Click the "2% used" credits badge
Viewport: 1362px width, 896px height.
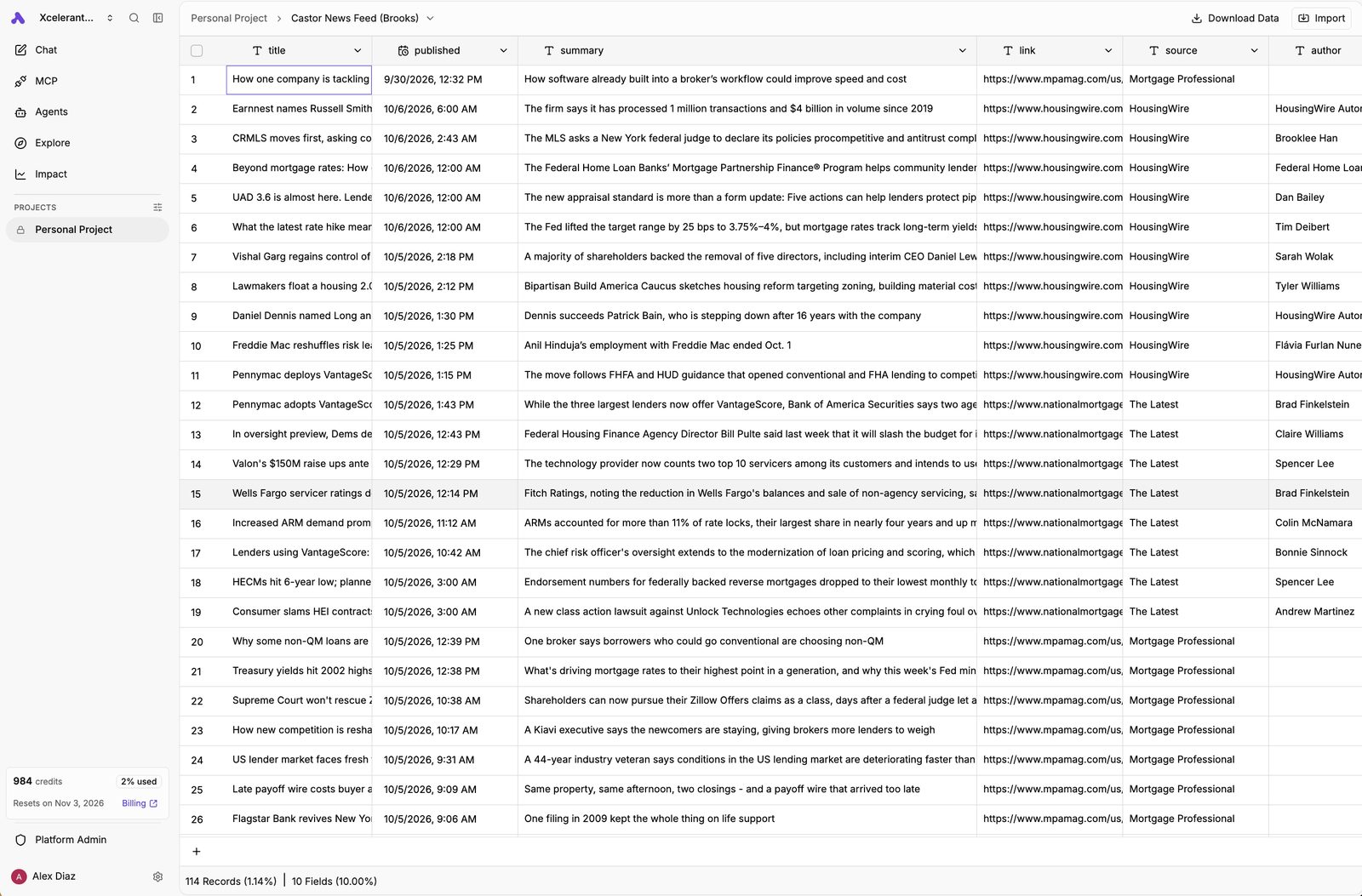coord(139,781)
